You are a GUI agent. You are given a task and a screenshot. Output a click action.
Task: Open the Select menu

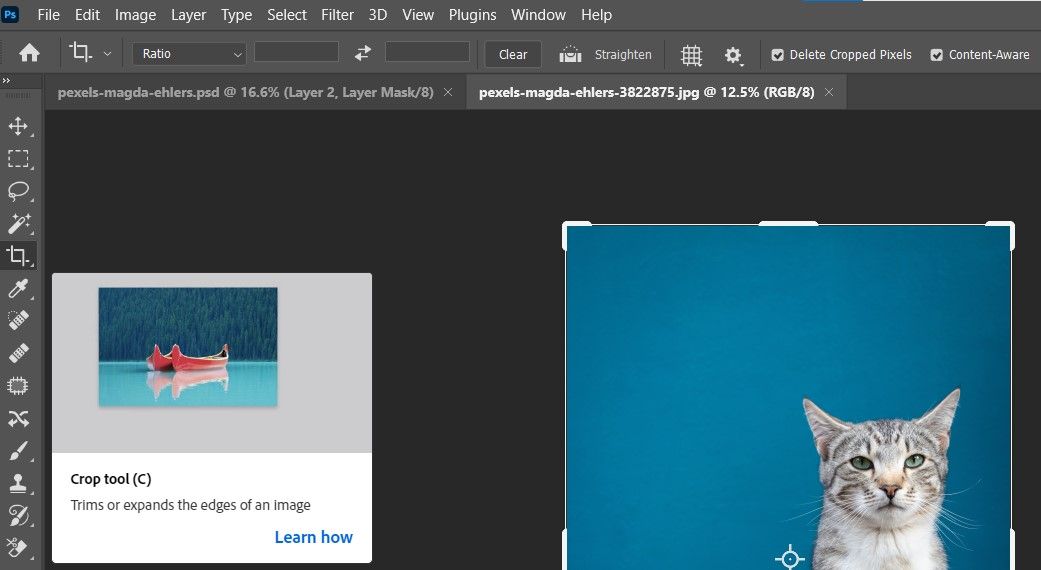[287, 15]
